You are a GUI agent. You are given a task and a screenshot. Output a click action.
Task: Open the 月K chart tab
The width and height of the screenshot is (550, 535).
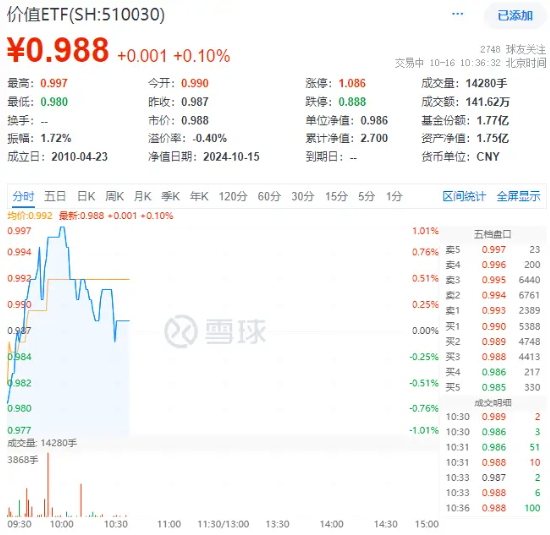143,196
